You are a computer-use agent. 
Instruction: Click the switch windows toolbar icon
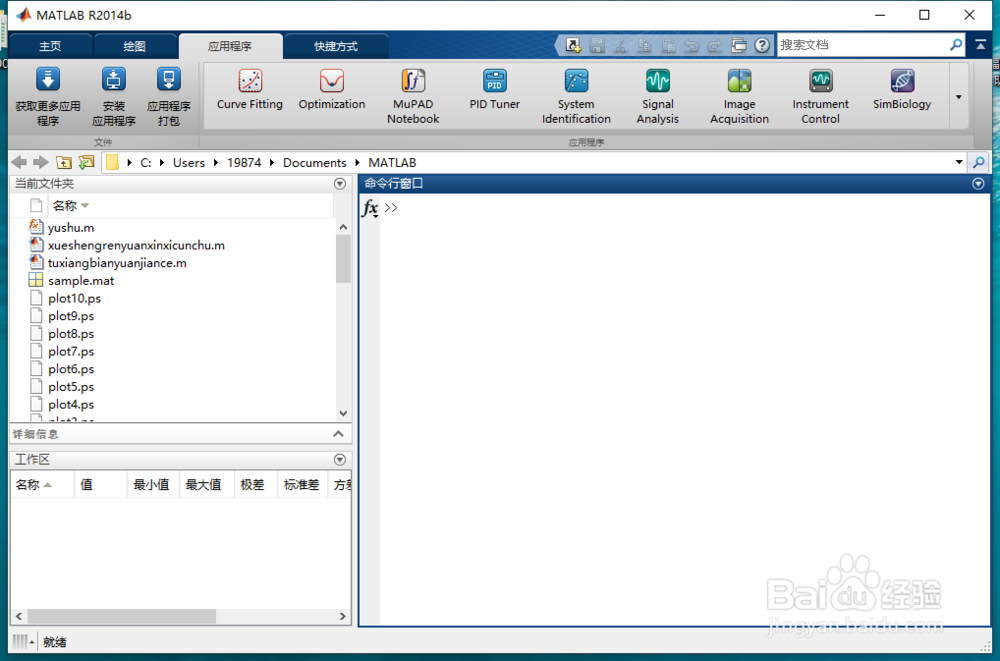(x=739, y=45)
